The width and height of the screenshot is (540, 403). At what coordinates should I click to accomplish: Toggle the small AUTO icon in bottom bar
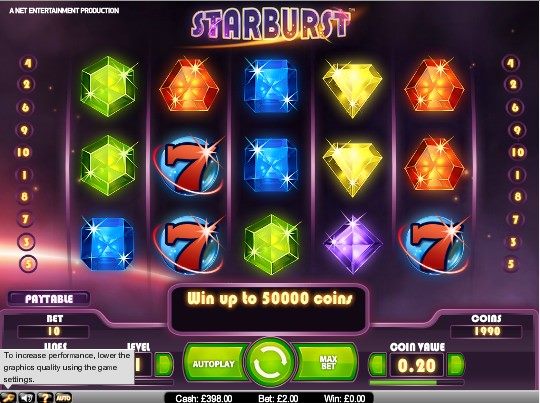coord(63,397)
